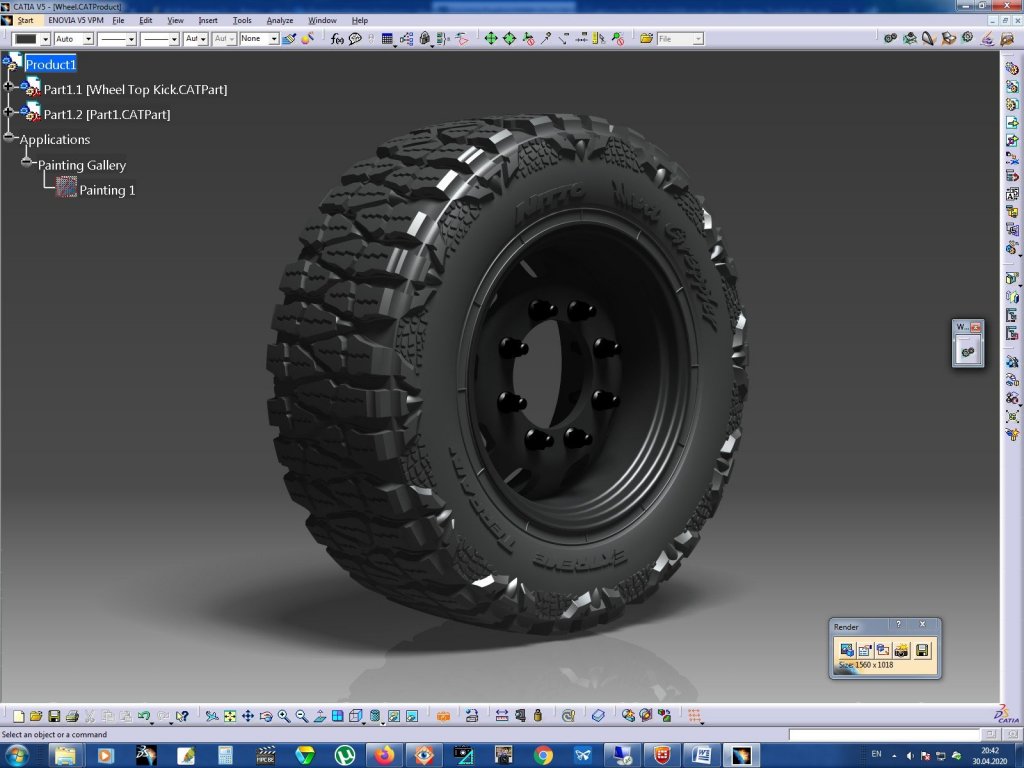Open the Insert menu

point(208,20)
